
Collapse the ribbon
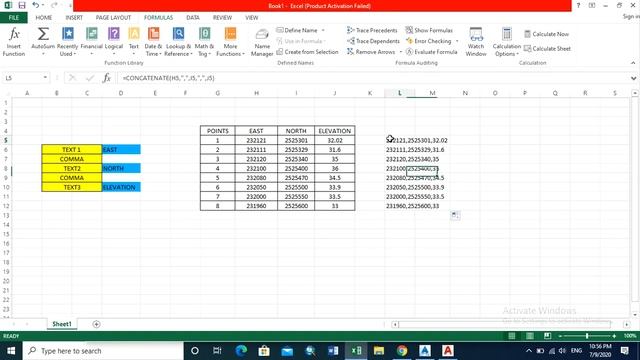tap(633, 63)
